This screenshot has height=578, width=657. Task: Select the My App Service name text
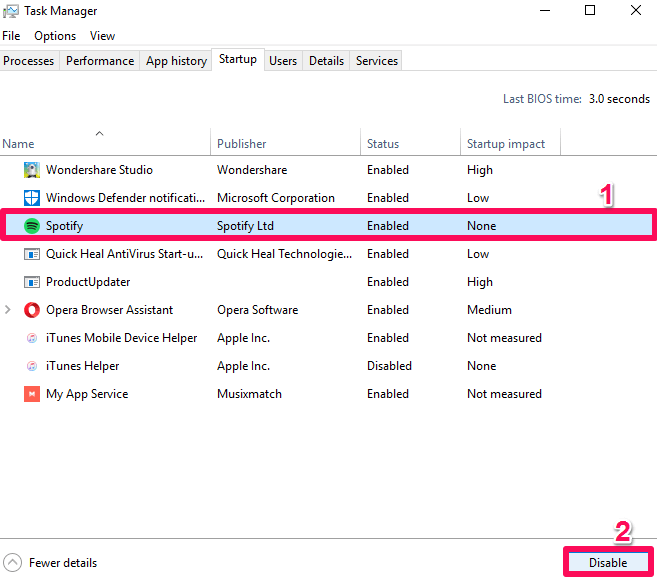87,394
